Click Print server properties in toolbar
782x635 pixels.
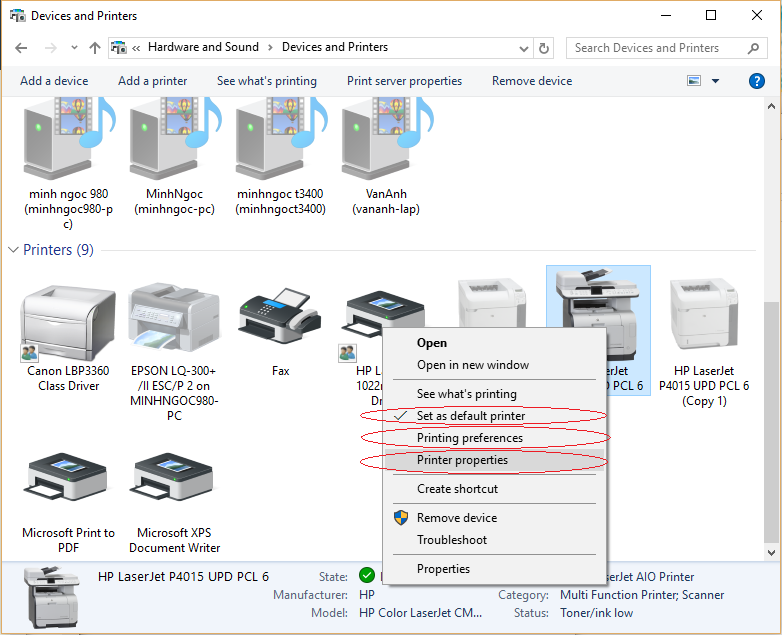[x=404, y=81]
